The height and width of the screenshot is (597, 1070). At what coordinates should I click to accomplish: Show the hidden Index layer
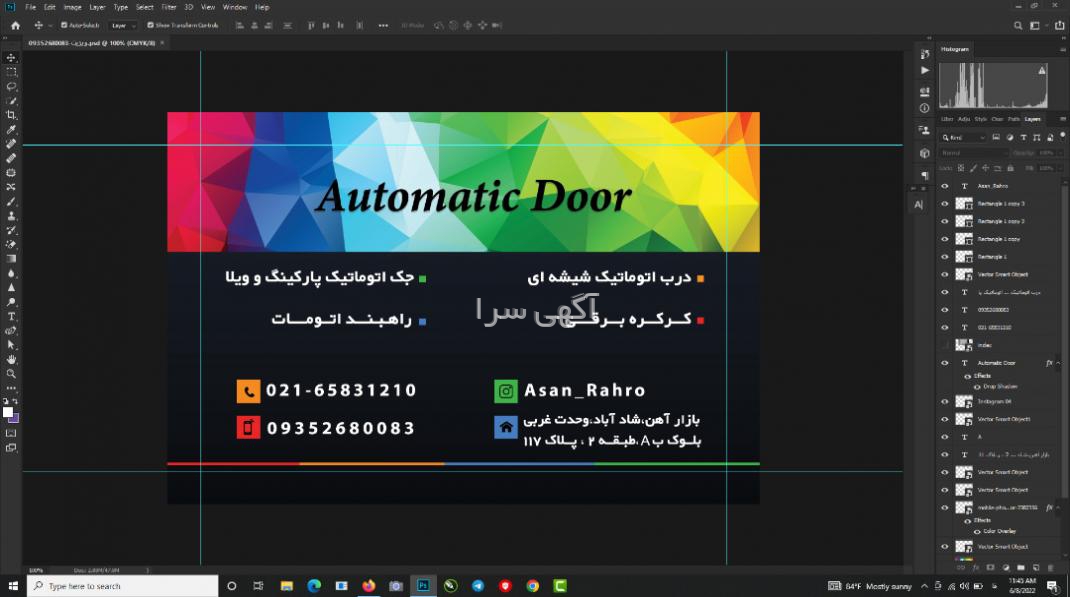tap(944, 345)
